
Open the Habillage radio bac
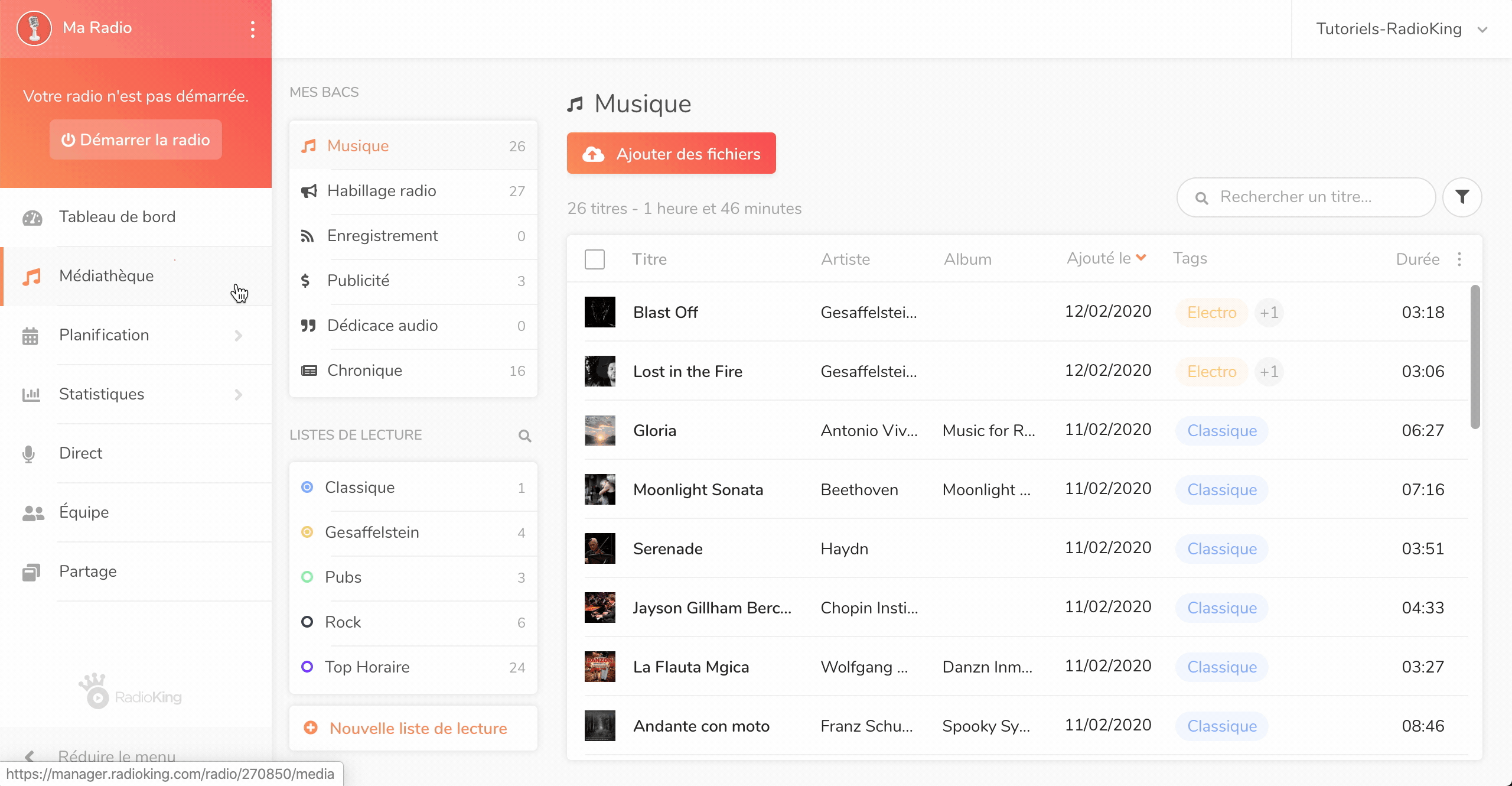point(413,191)
